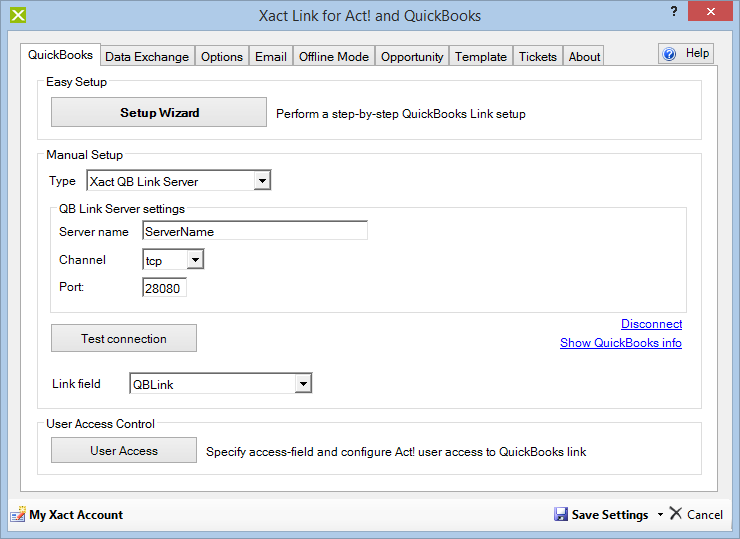Screen dimensions: 740x539
Task: Click the 'Server name' label
Action: click(94, 232)
